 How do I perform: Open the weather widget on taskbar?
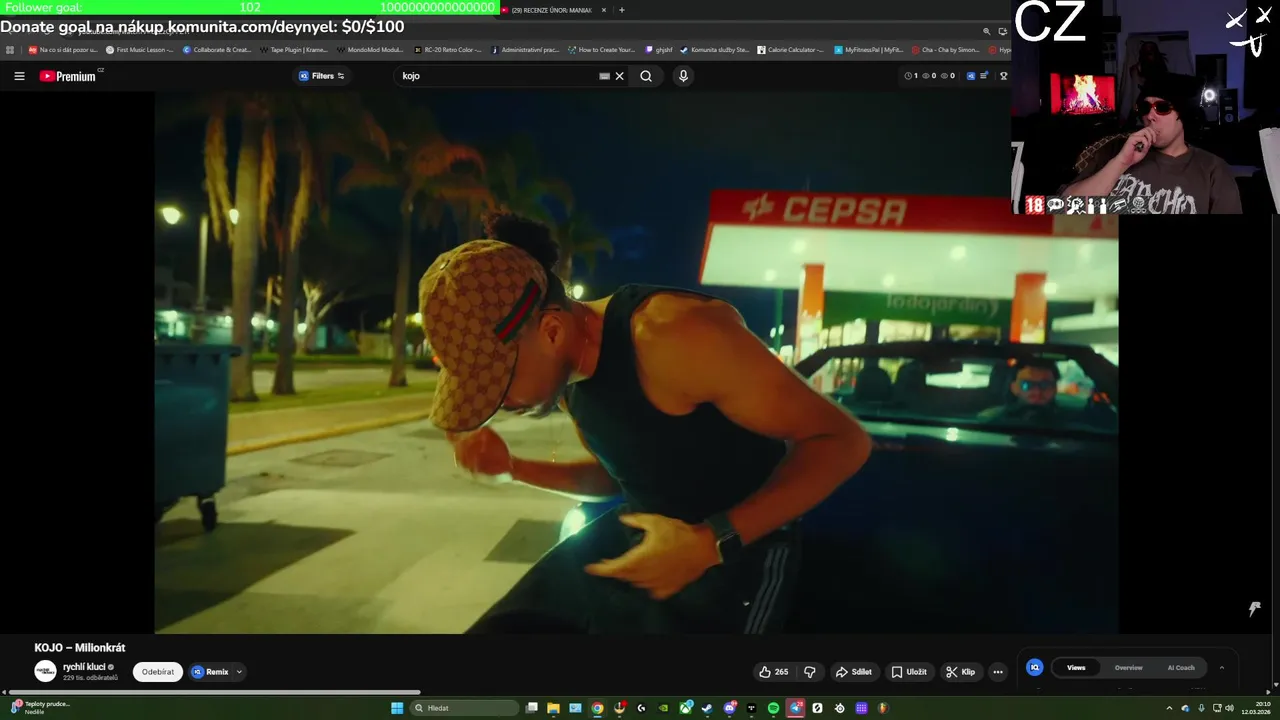(x=40, y=707)
